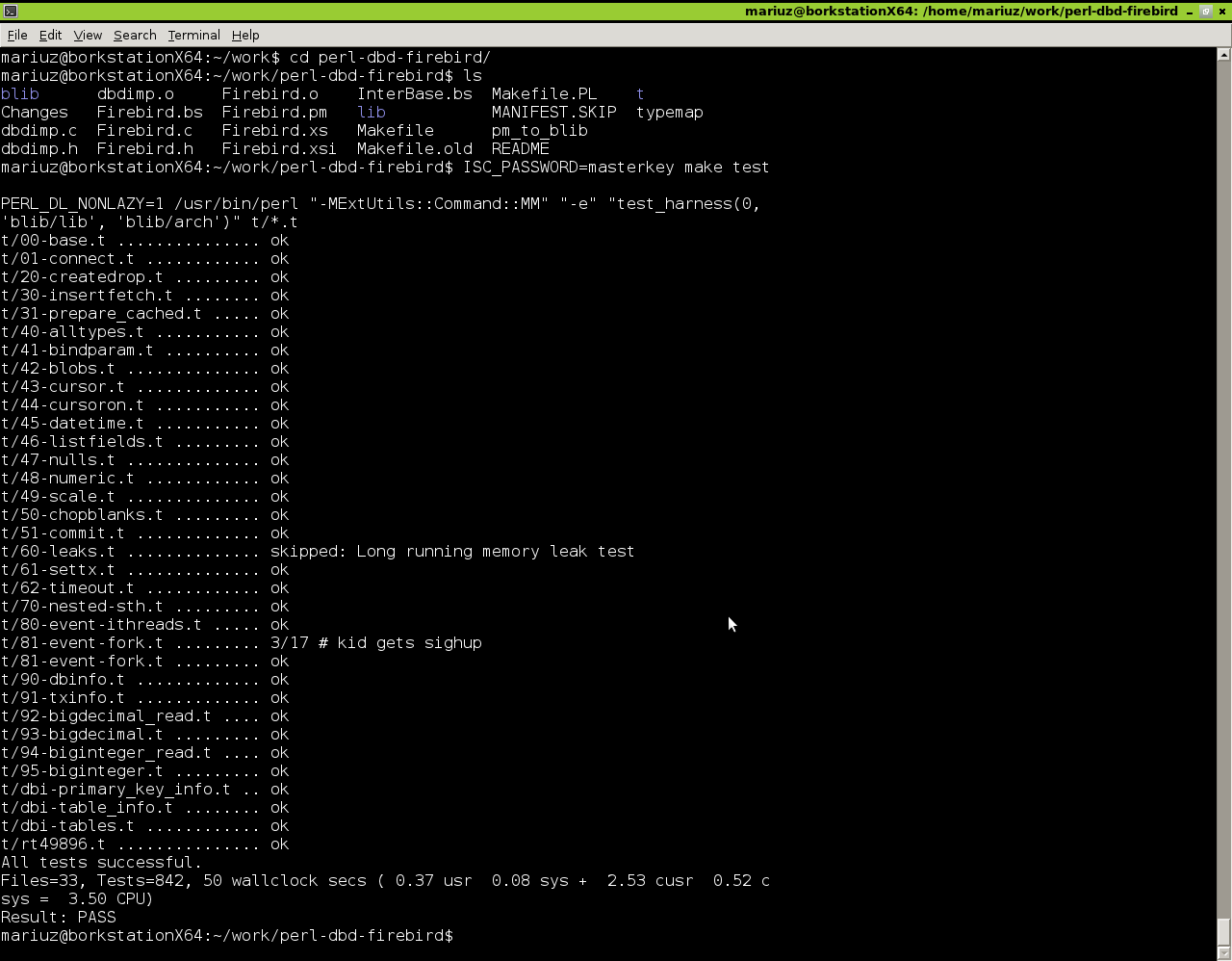Open the Search menu
Viewport: 1232px width, 961px height.
coord(135,35)
